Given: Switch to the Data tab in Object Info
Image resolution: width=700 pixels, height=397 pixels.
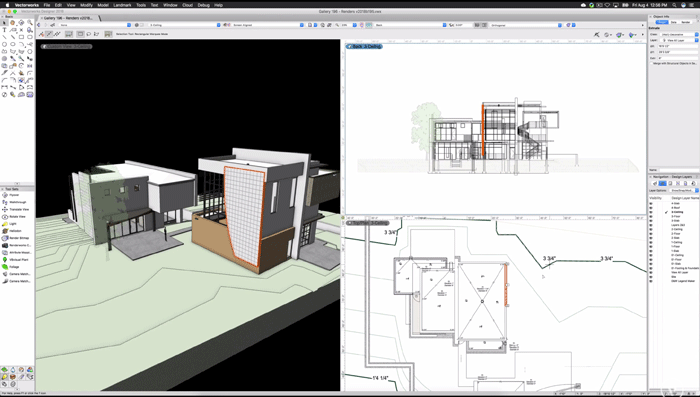Looking at the screenshot, I should point(674,22).
